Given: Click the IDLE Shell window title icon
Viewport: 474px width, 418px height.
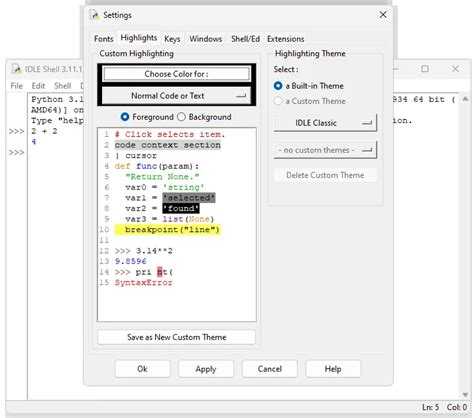Looking at the screenshot, I should (17, 69).
